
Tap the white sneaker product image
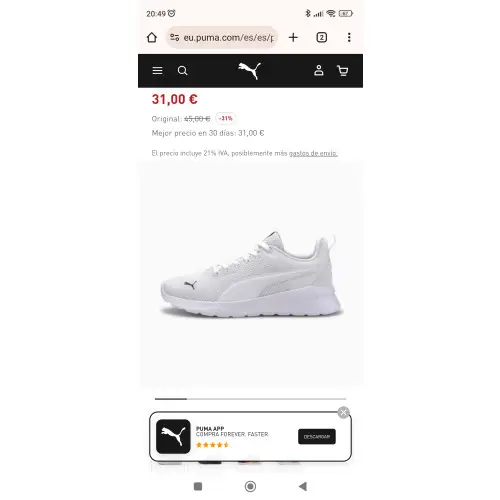click(251, 275)
